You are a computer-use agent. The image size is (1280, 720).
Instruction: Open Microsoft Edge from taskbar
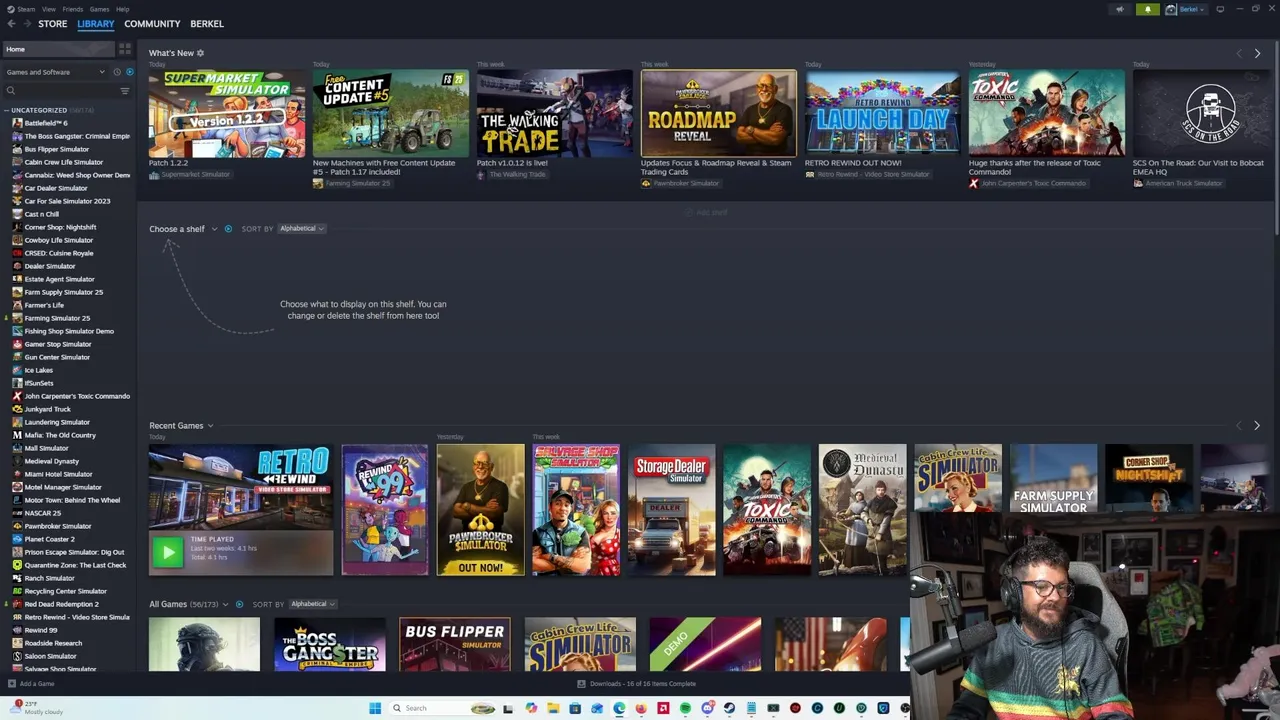619,708
